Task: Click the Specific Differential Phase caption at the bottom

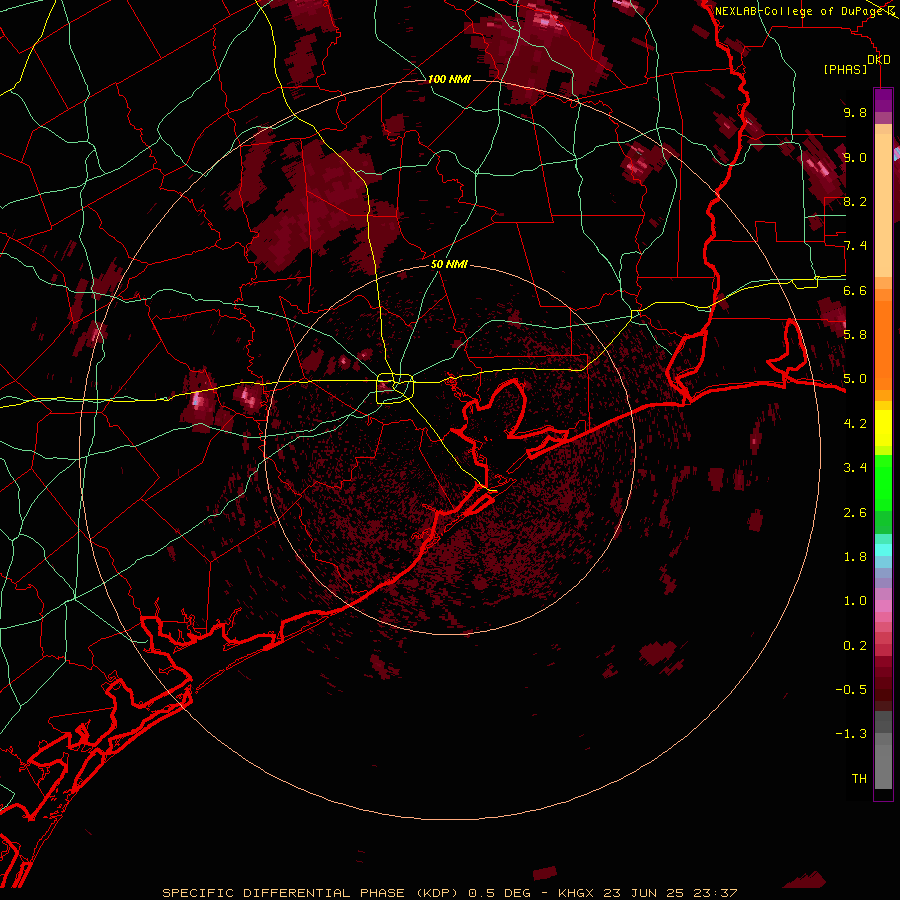Action: (x=449, y=893)
